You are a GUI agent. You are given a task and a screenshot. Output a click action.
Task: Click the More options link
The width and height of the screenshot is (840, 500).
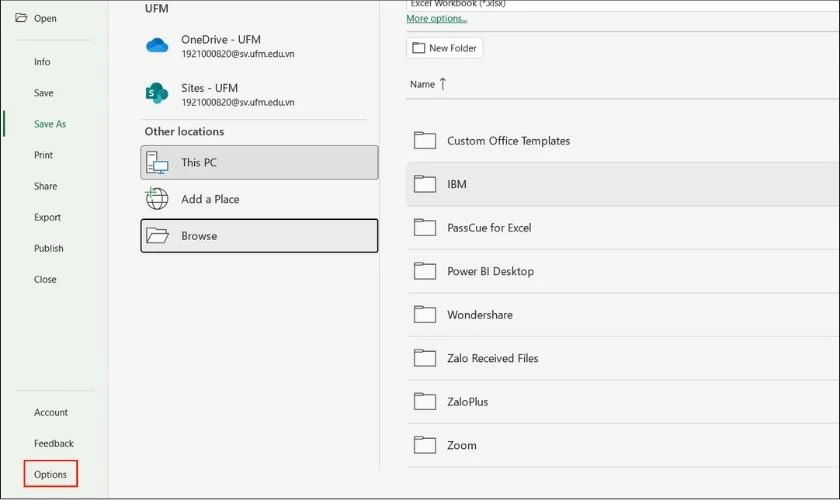(x=437, y=18)
